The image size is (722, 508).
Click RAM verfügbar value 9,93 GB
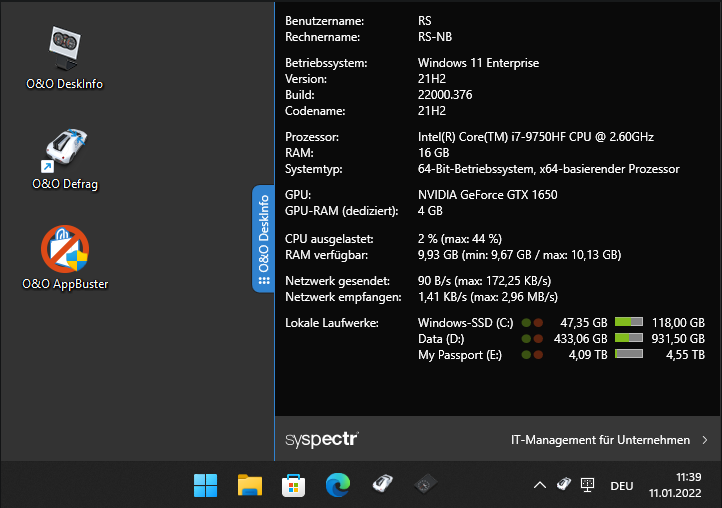pyautogui.click(x=519, y=255)
